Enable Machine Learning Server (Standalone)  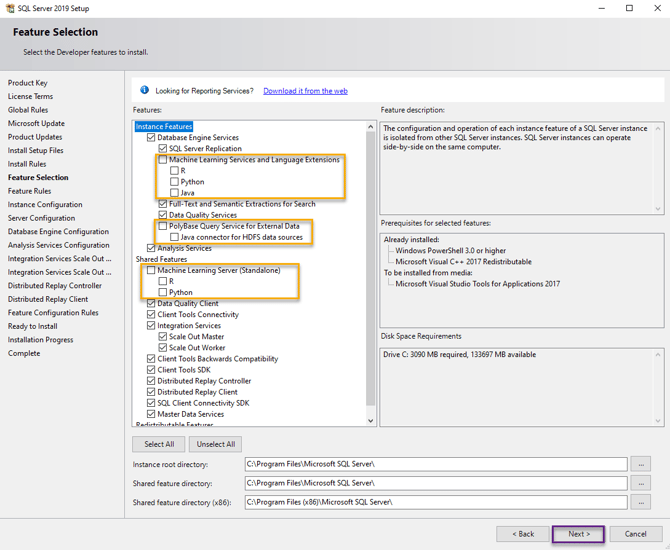pos(151,271)
